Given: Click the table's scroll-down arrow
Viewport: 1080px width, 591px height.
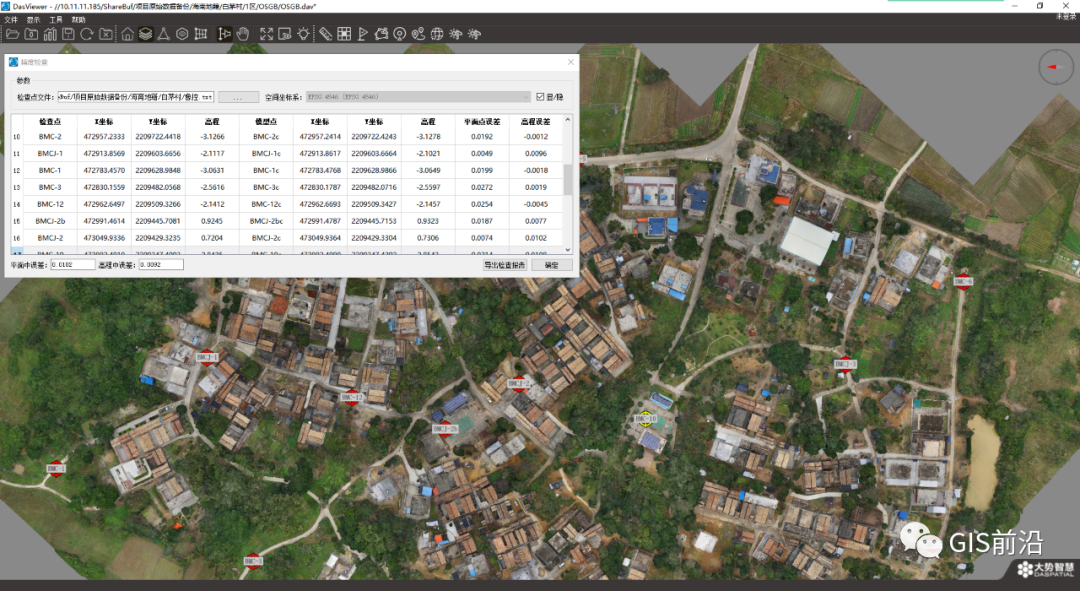Looking at the screenshot, I should pos(568,249).
